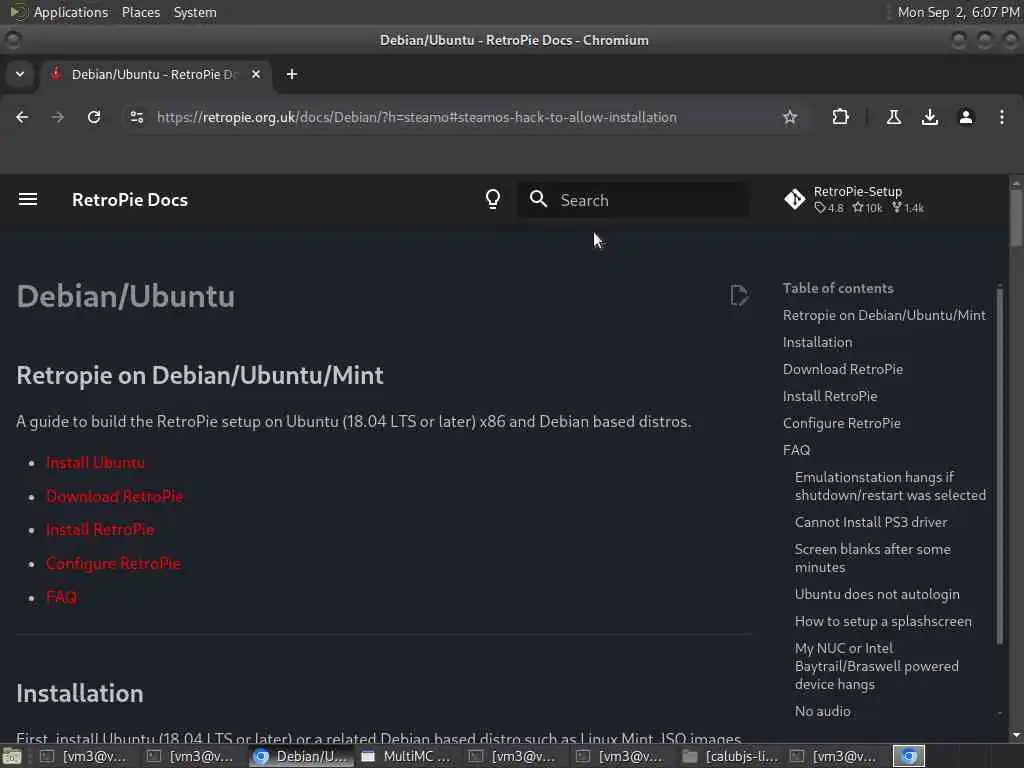Viewport: 1024px width, 768px height.
Task: Open Ubuntu does not autologin entry
Action: pyautogui.click(x=877, y=594)
